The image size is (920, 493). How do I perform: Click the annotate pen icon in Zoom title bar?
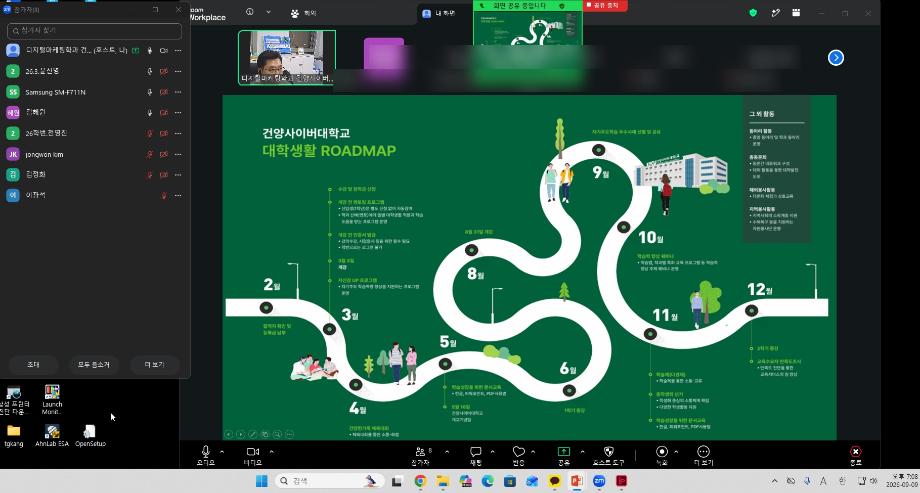pos(776,12)
